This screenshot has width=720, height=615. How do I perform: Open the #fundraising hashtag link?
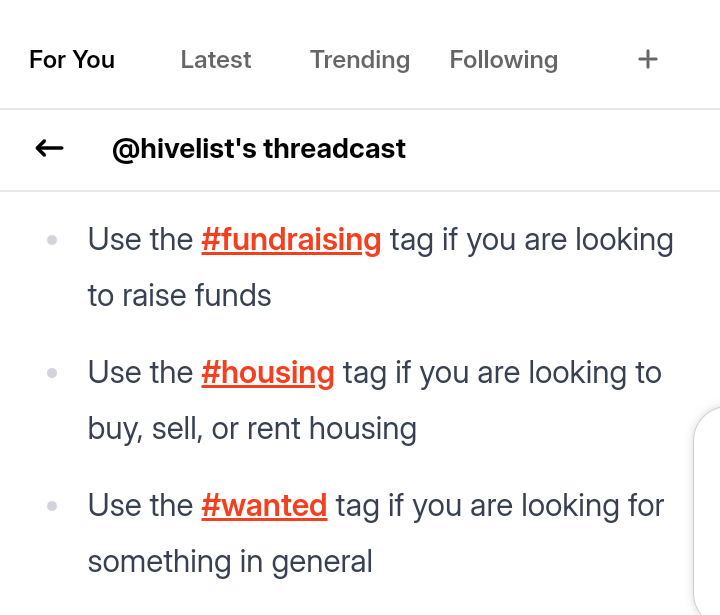pyautogui.click(x=291, y=240)
